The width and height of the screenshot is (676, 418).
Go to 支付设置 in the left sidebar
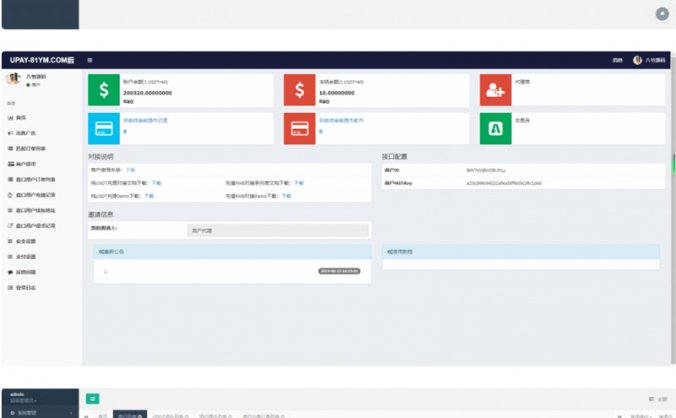(x=26, y=257)
